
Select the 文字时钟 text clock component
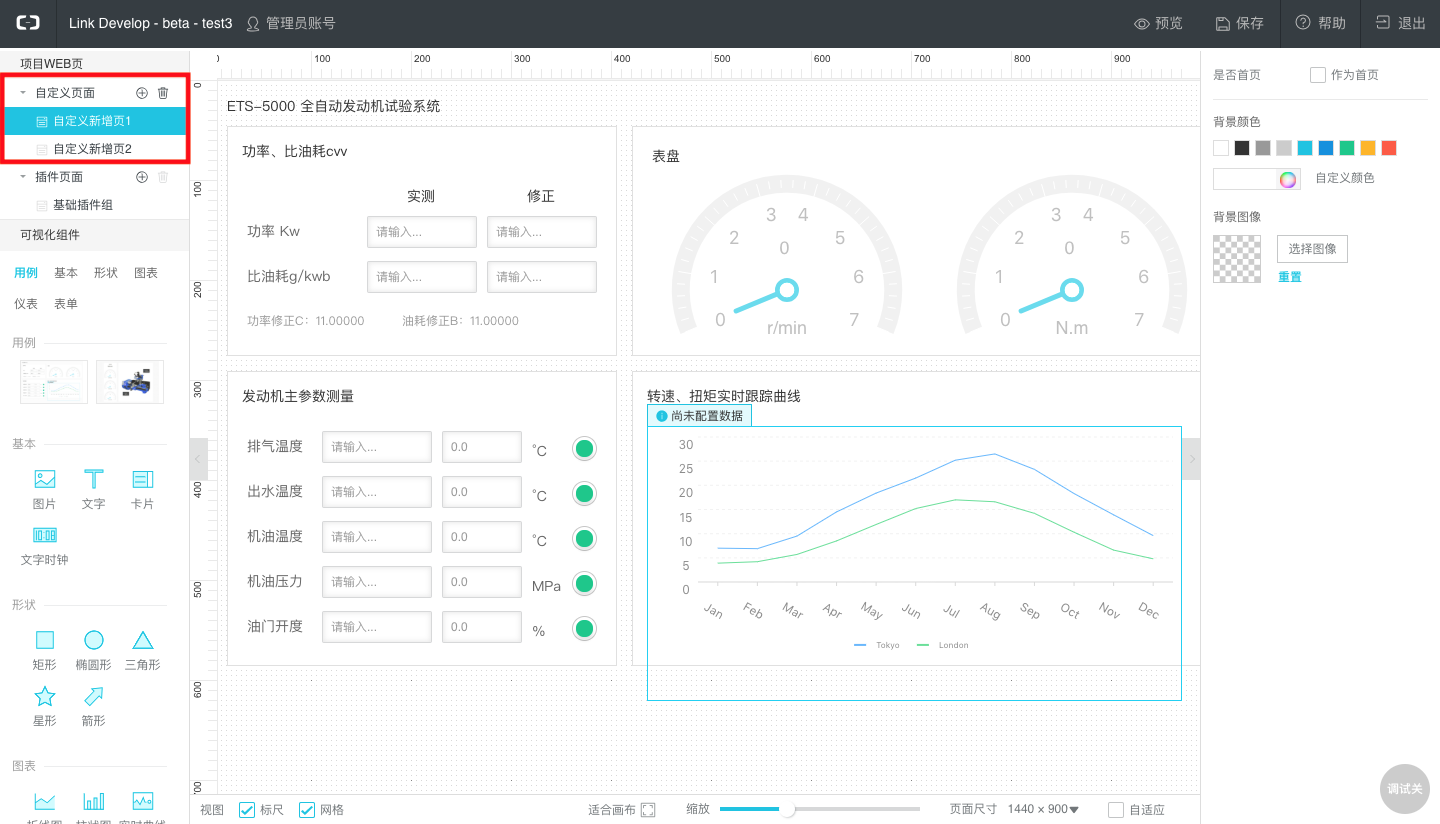tap(45, 545)
